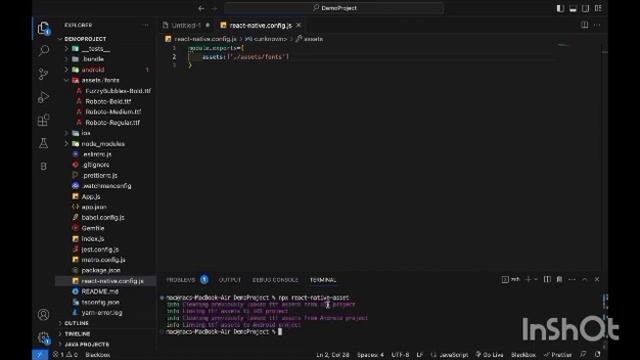Image resolution: width=640 pixels, height=360 pixels.
Task: Expand the __tests__ folder
Action: pos(66,49)
